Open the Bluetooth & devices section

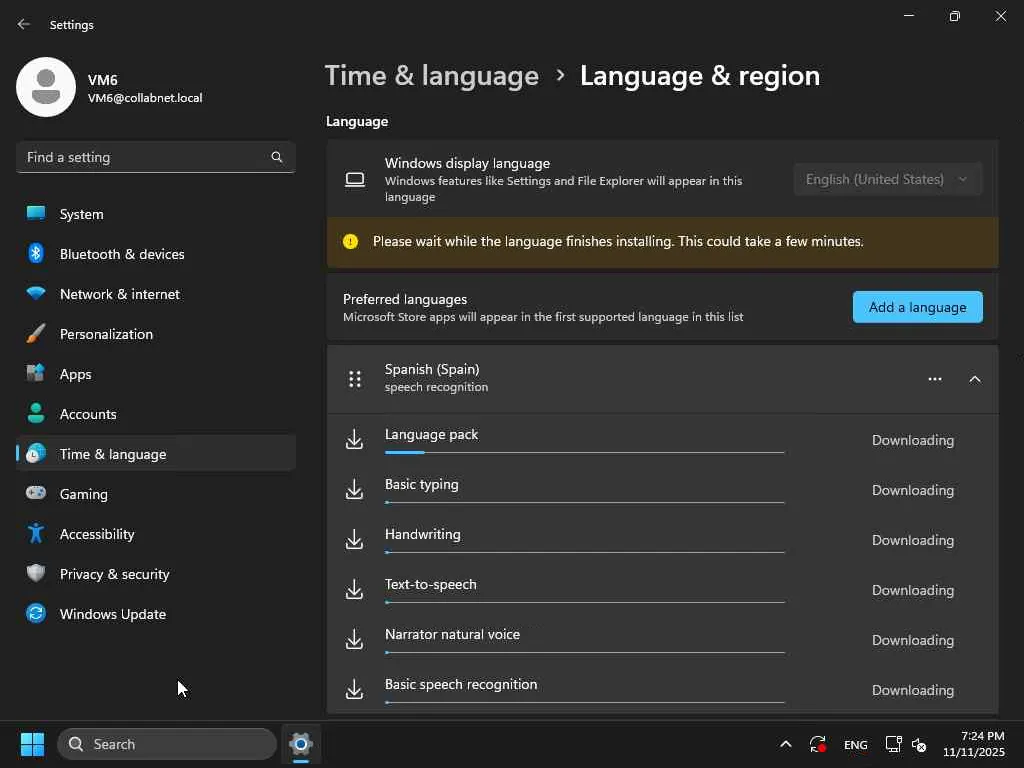pyautogui.click(x=122, y=254)
